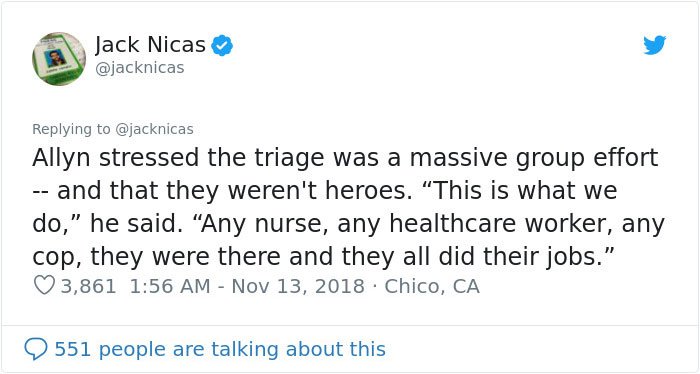Screen dimensions: 700x374
Task: Click the 'Replying to' label
Action: click(71, 129)
